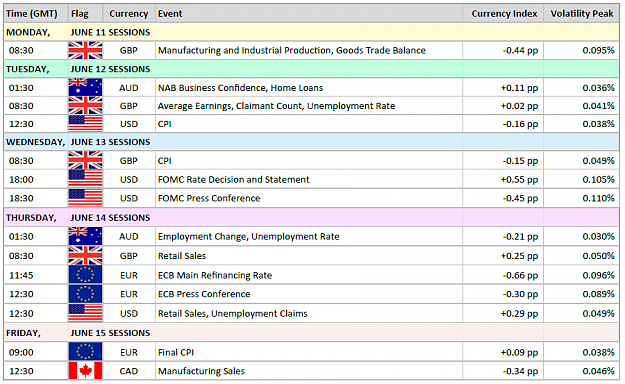Click the 18:30 time cell
This screenshot has width=625, height=384.
pyautogui.click(x=21, y=198)
